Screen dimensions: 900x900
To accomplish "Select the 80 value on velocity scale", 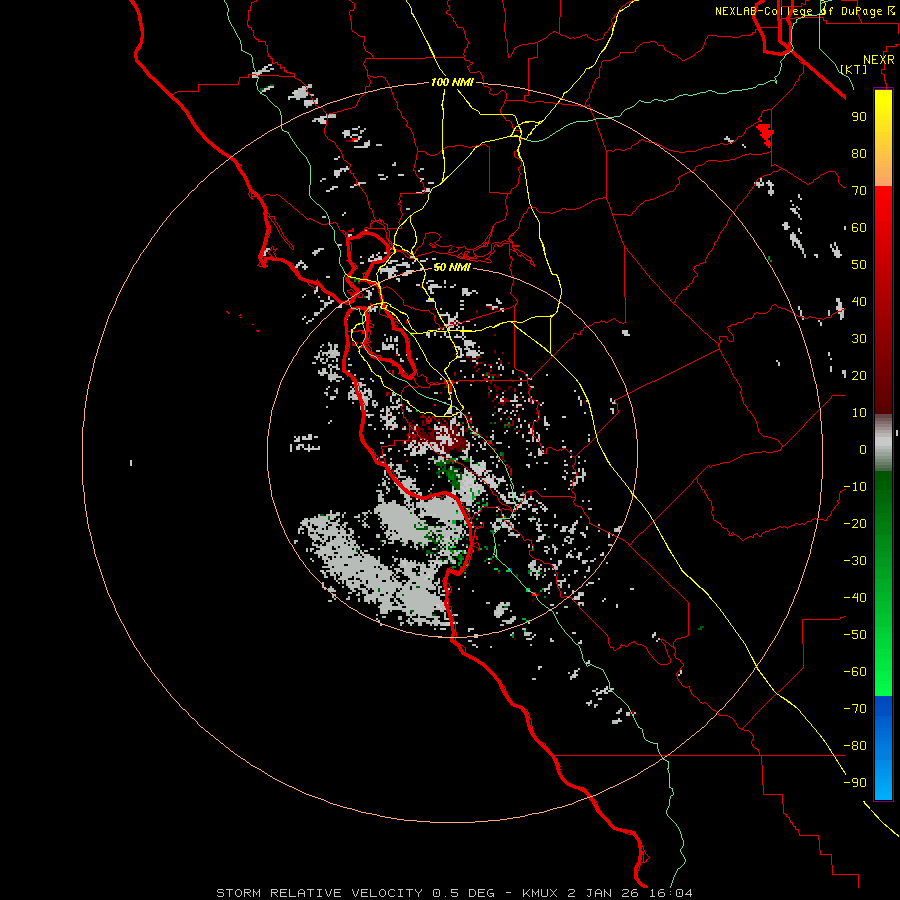I will tap(859, 153).
